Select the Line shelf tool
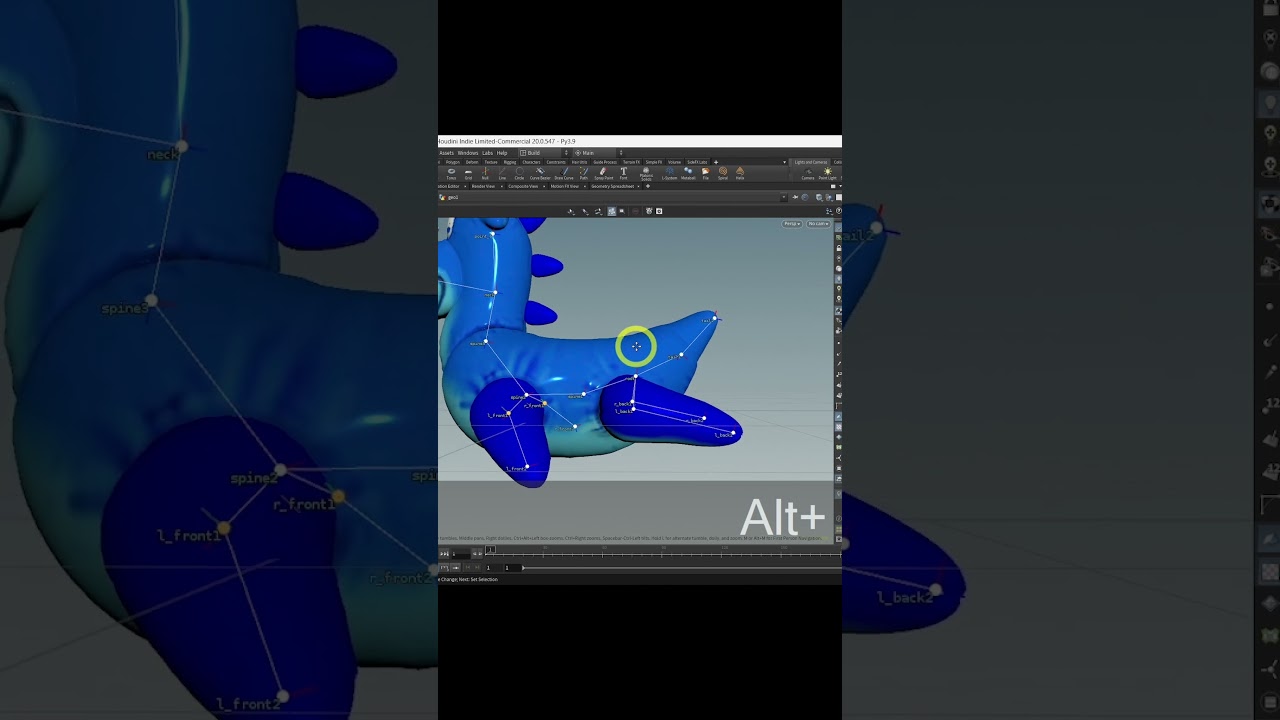Image resolution: width=1280 pixels, height=720 pixels. 502,174
